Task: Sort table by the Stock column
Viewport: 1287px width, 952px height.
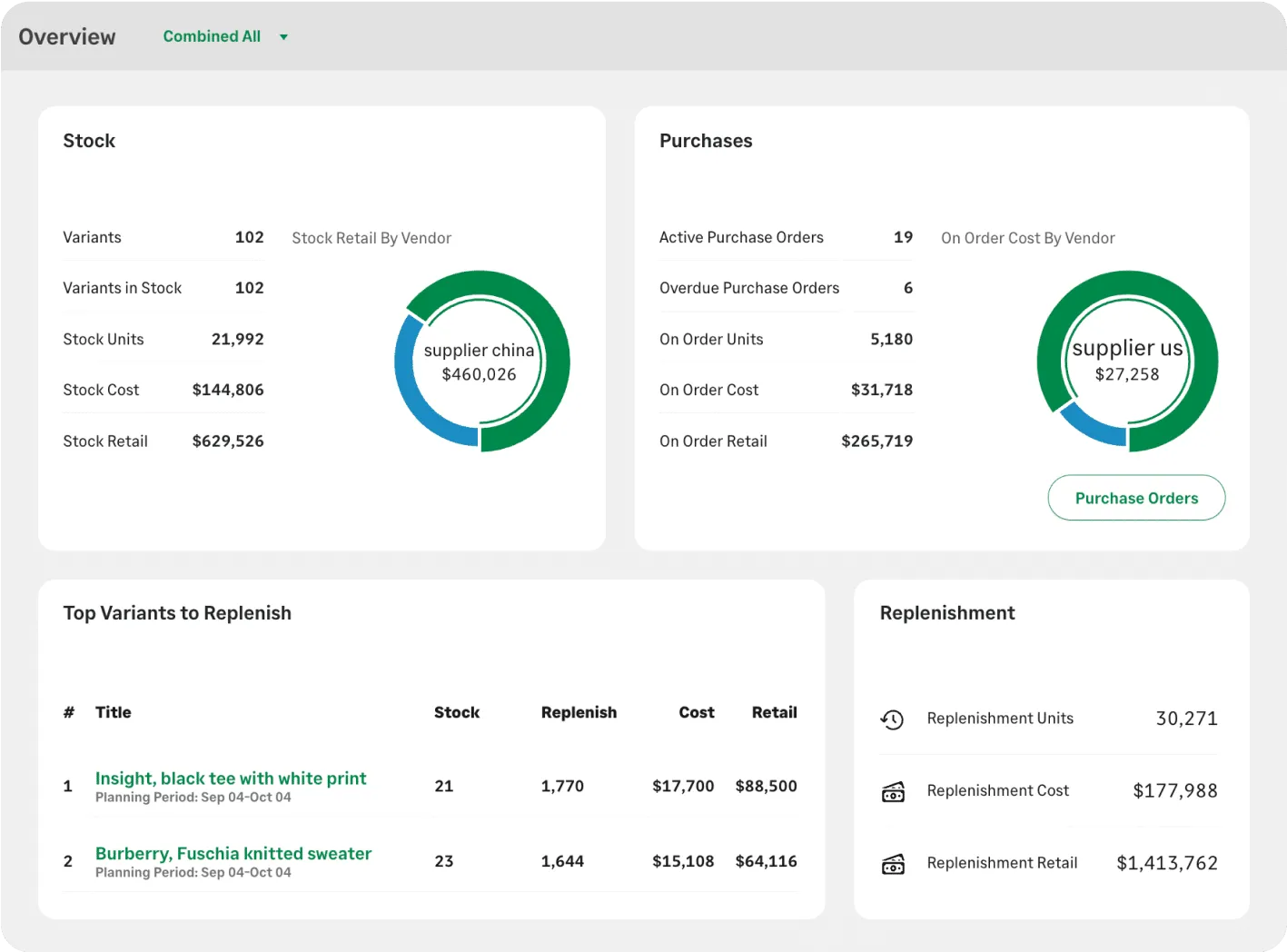Action: (457, 712)
